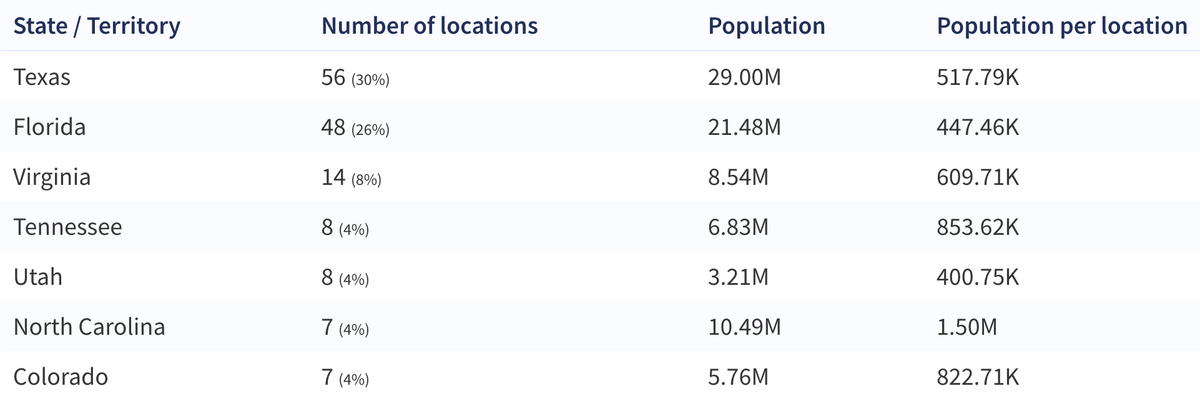The width and height of the screenshot is (1200, 401).
Task: Click the Virginia state name
Action: [52, 178]
